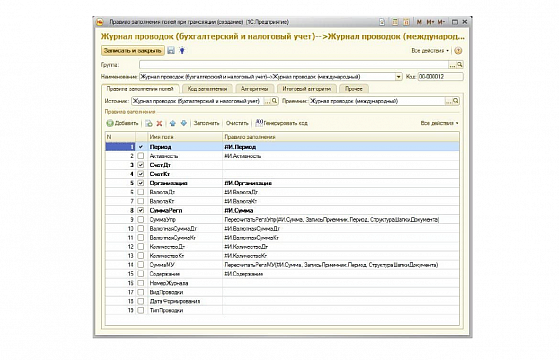Open the calculator icon in title bar
This screenshot has height=360, width=559.
coord(395,22)
